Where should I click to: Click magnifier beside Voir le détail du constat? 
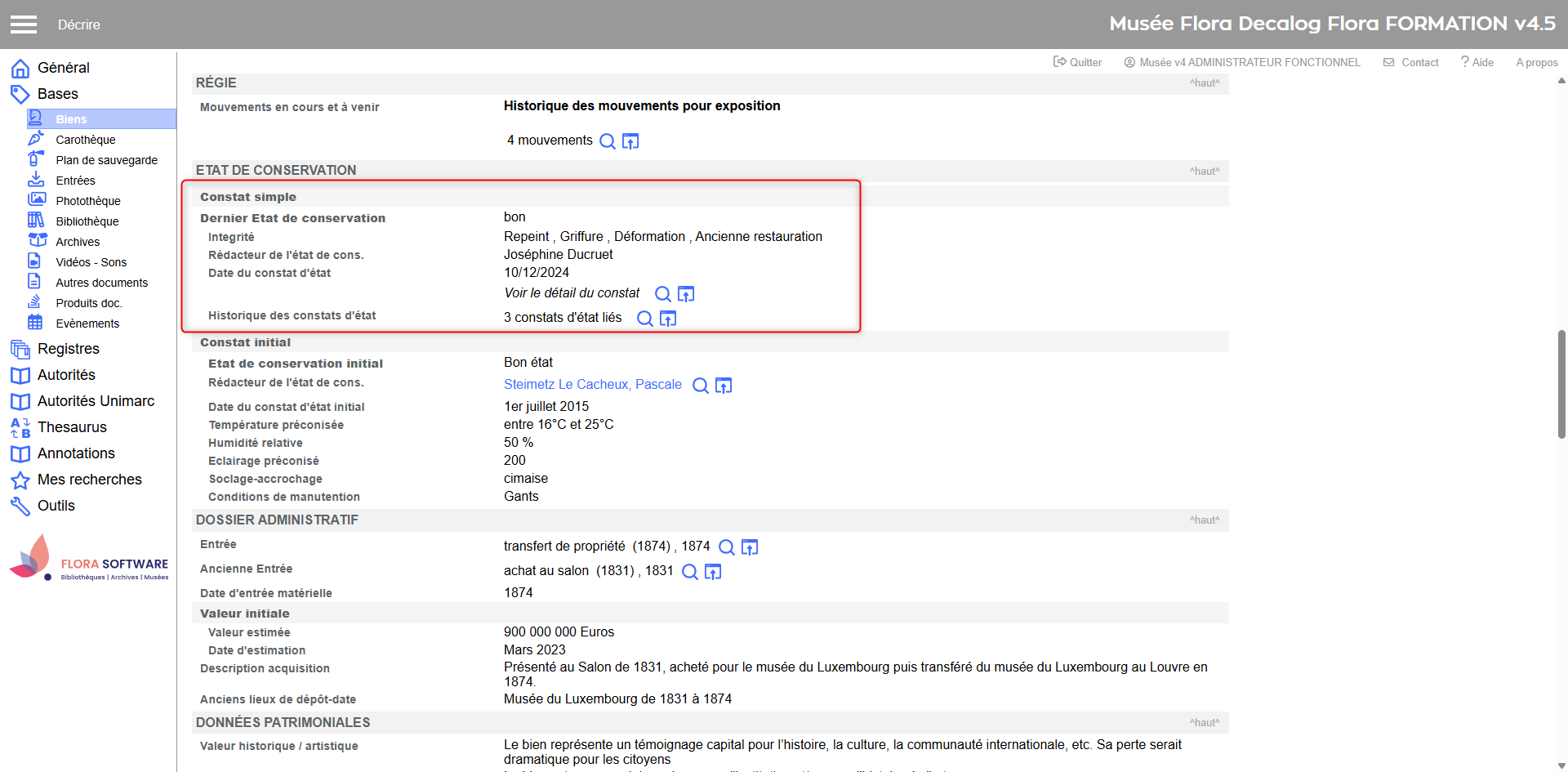[663, 294]
